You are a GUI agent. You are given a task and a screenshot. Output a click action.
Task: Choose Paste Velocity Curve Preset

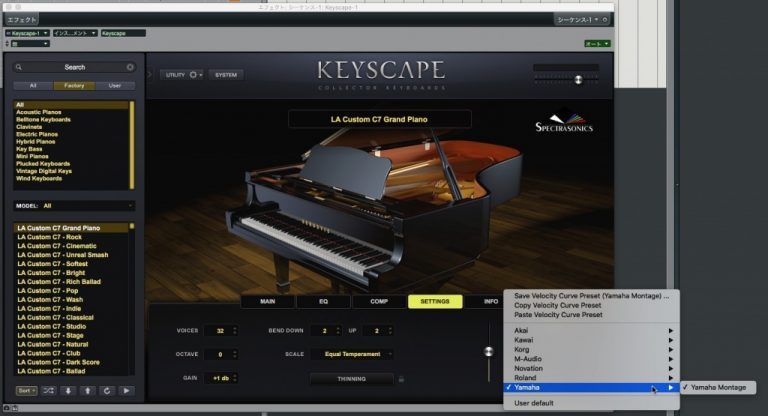click(591, 315)
